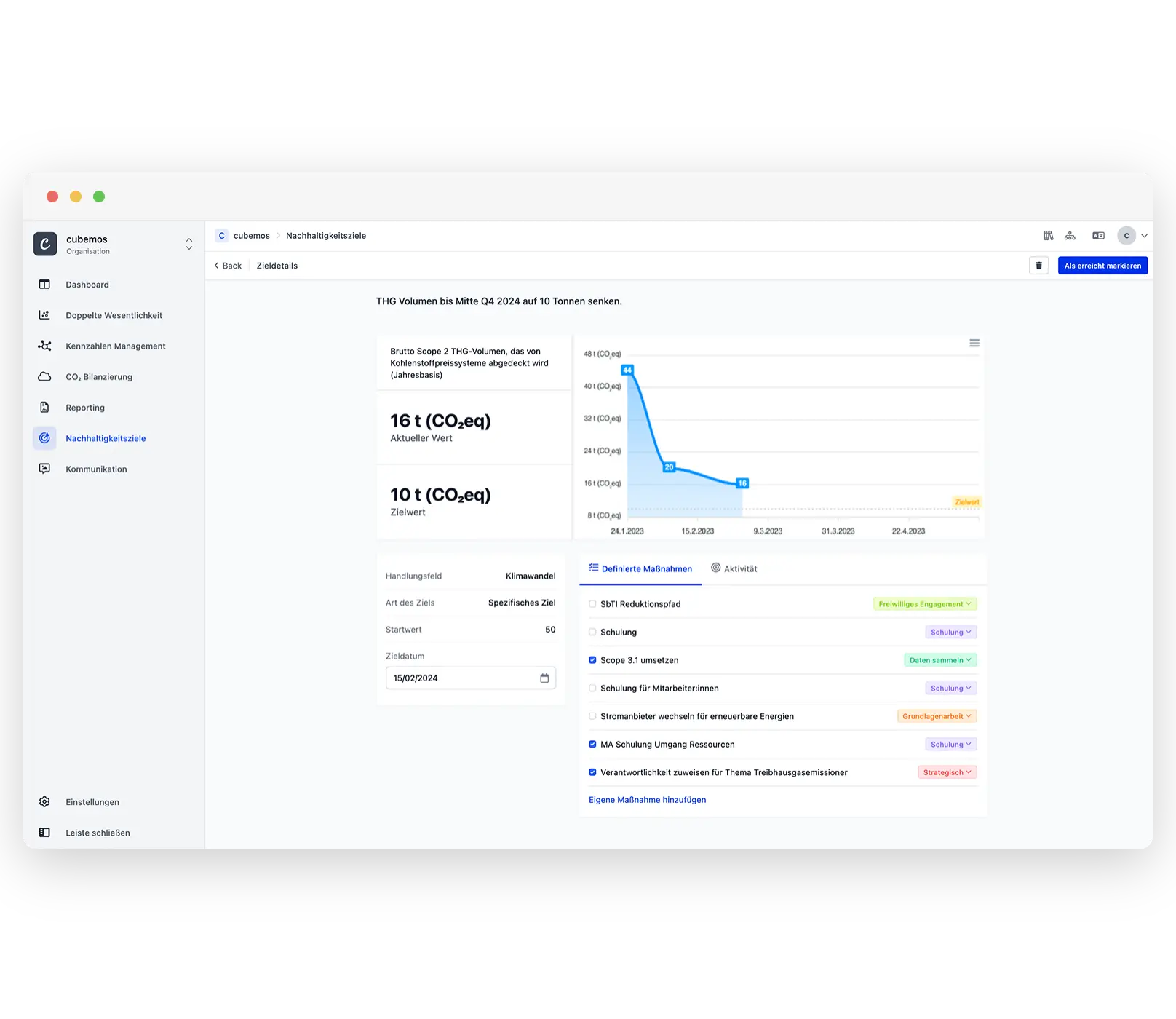The width and height of the screenshot is (1176, 1019).
Task: Open the Daten sammeln tag dropdown
Action: point(940,660)
